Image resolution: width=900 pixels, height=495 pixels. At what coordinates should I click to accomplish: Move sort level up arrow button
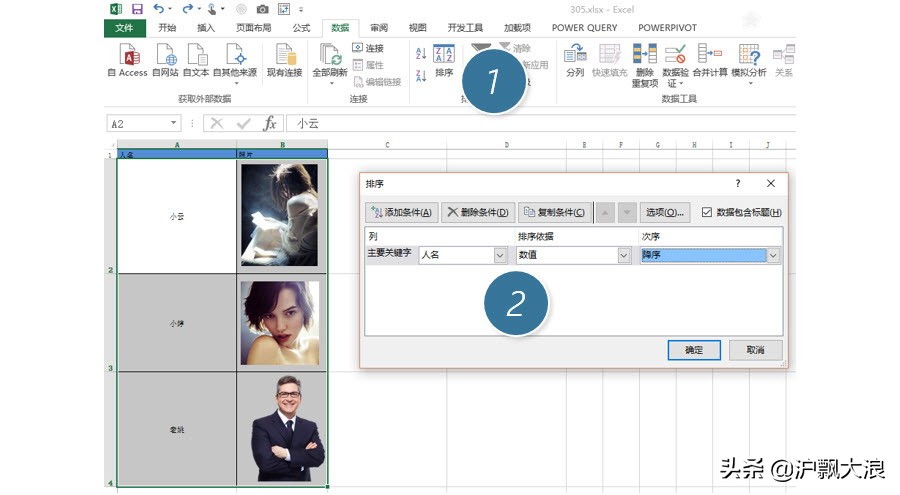point(604,212)
